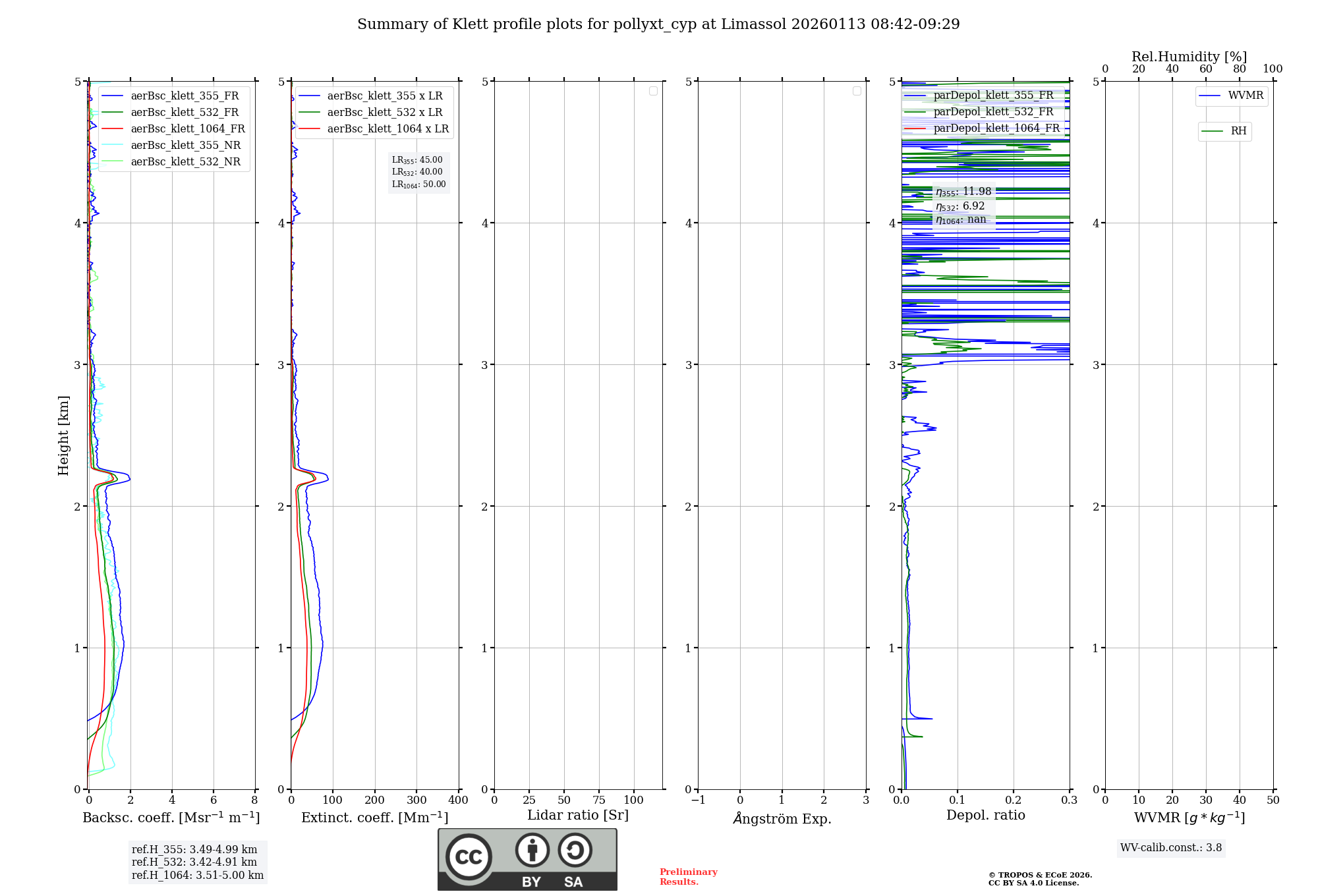This screenshot has height=896, width=1318.
Task: Click the ShareAlike SA circular arrow icon
Action: pos(575,851)
